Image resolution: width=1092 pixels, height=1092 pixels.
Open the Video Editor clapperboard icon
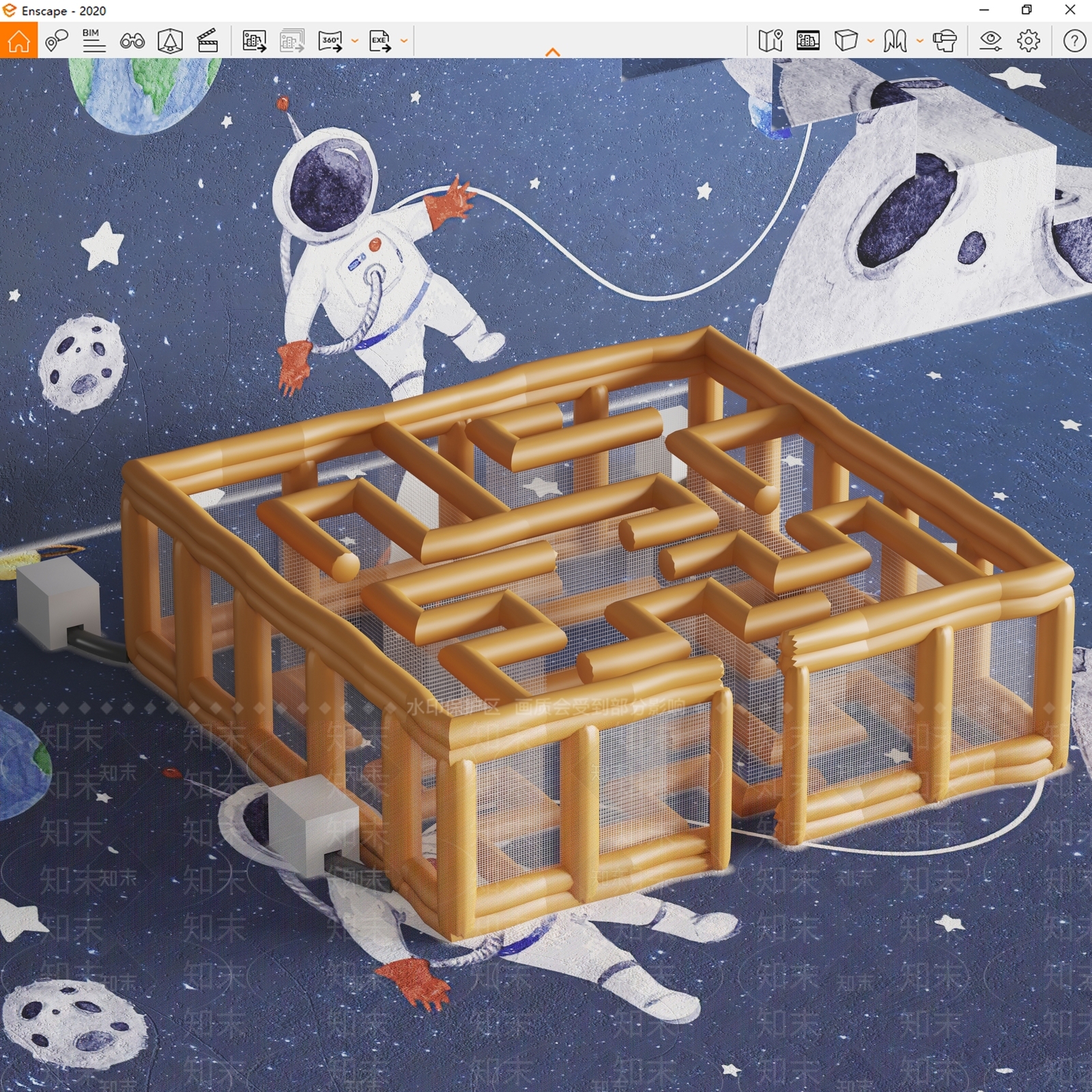(207, 41)
